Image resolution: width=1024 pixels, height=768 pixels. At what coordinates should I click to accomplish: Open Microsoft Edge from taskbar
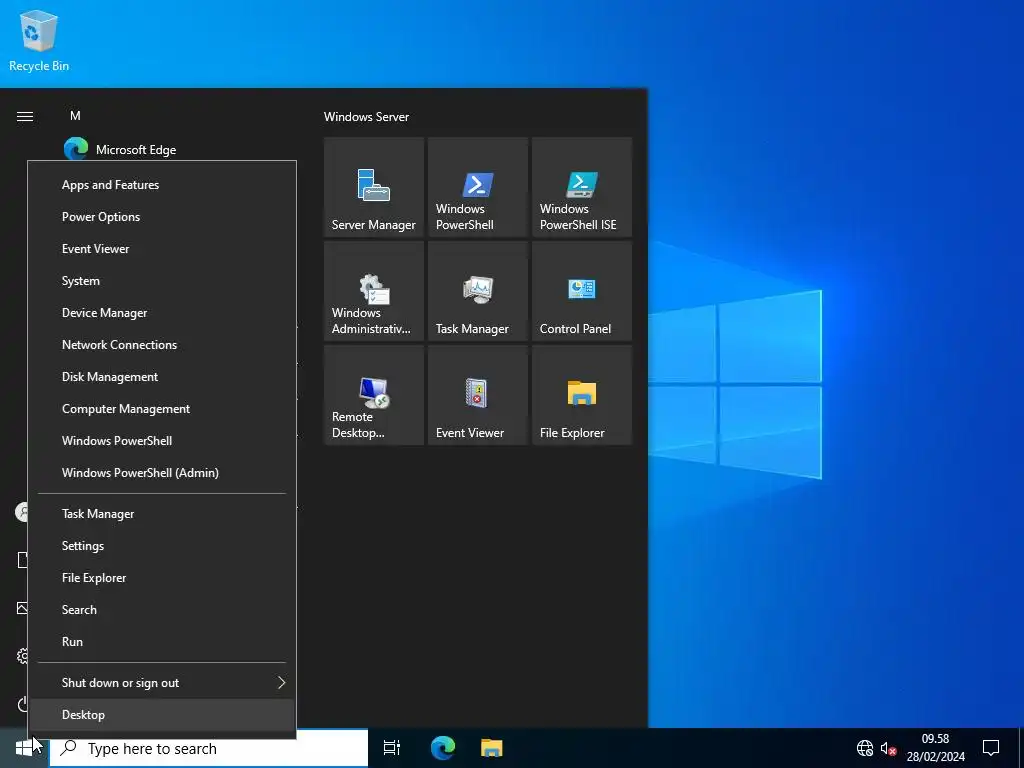(443, 748)
